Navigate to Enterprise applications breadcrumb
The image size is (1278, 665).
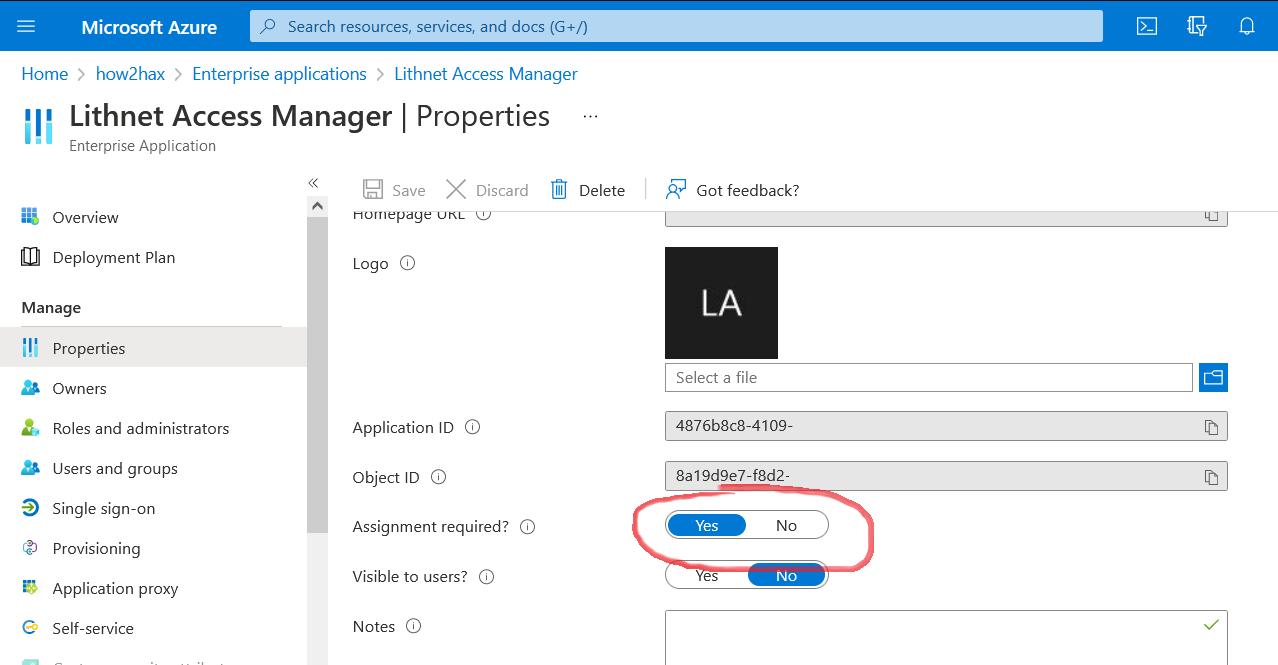click(279, 74)
